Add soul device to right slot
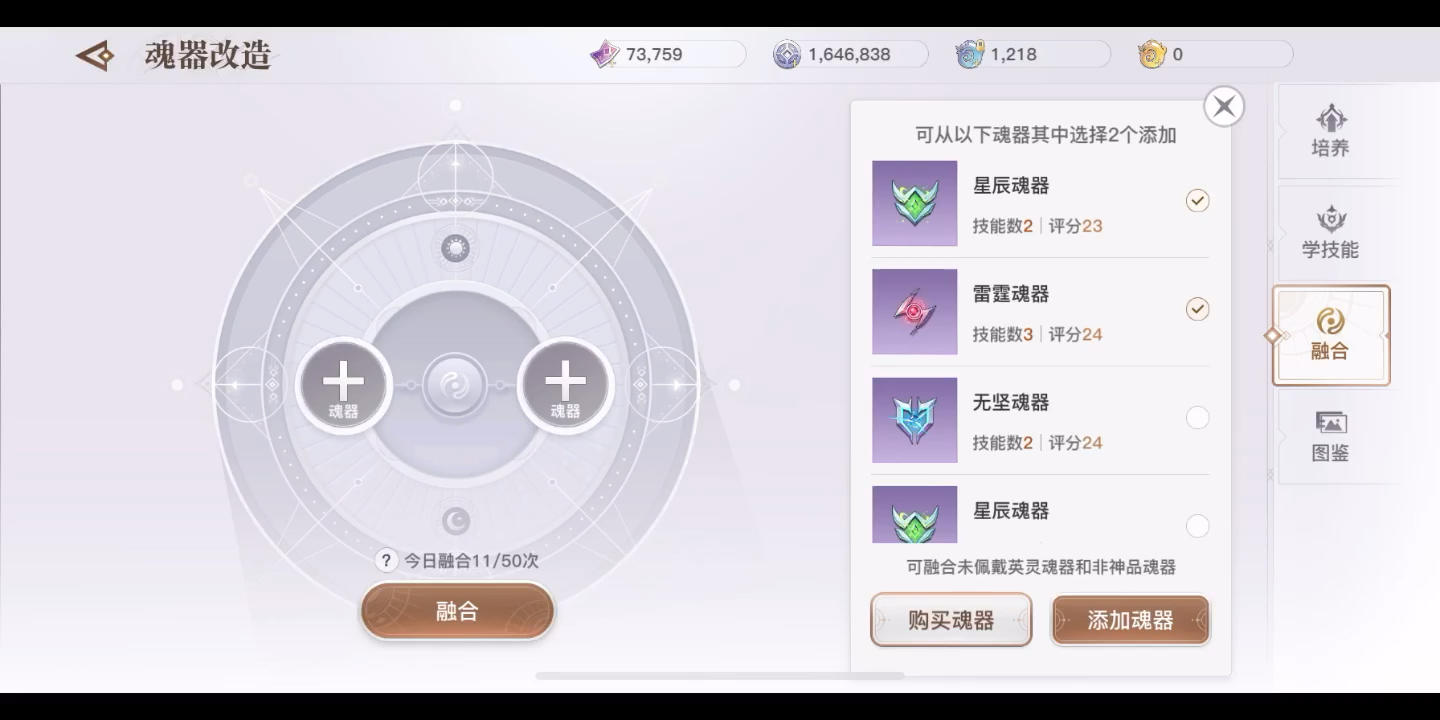 [x=565, y=385]
